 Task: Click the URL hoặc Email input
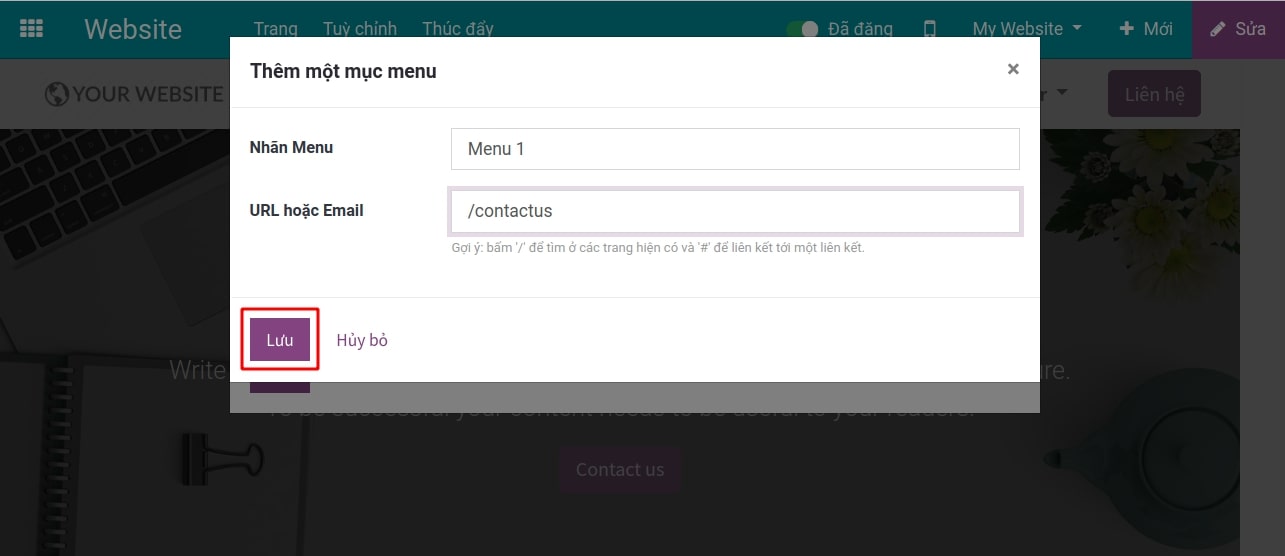(735, 211)
